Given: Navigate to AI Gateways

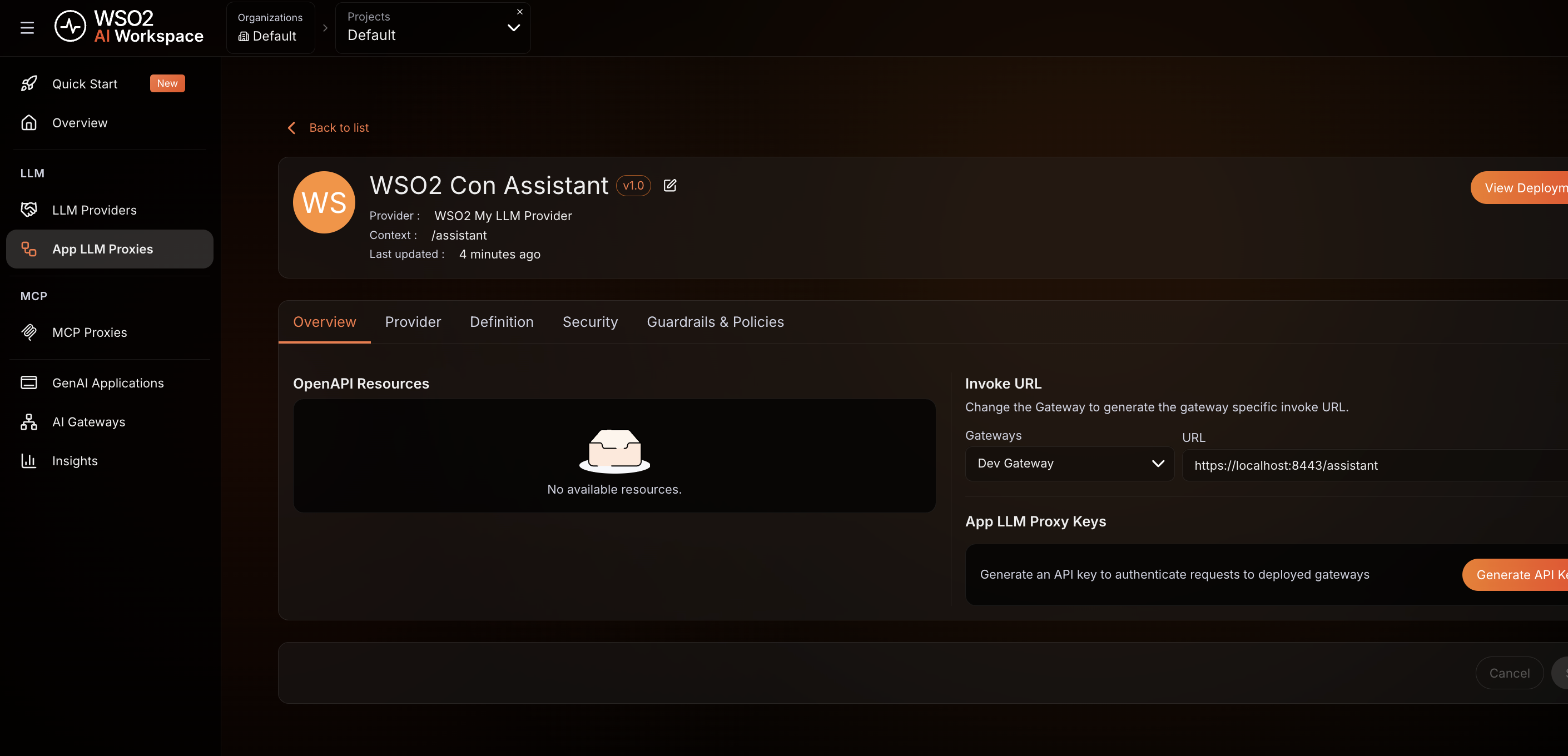Looking at the screenshot, I should pyautogui.click(x=110, y=422).
